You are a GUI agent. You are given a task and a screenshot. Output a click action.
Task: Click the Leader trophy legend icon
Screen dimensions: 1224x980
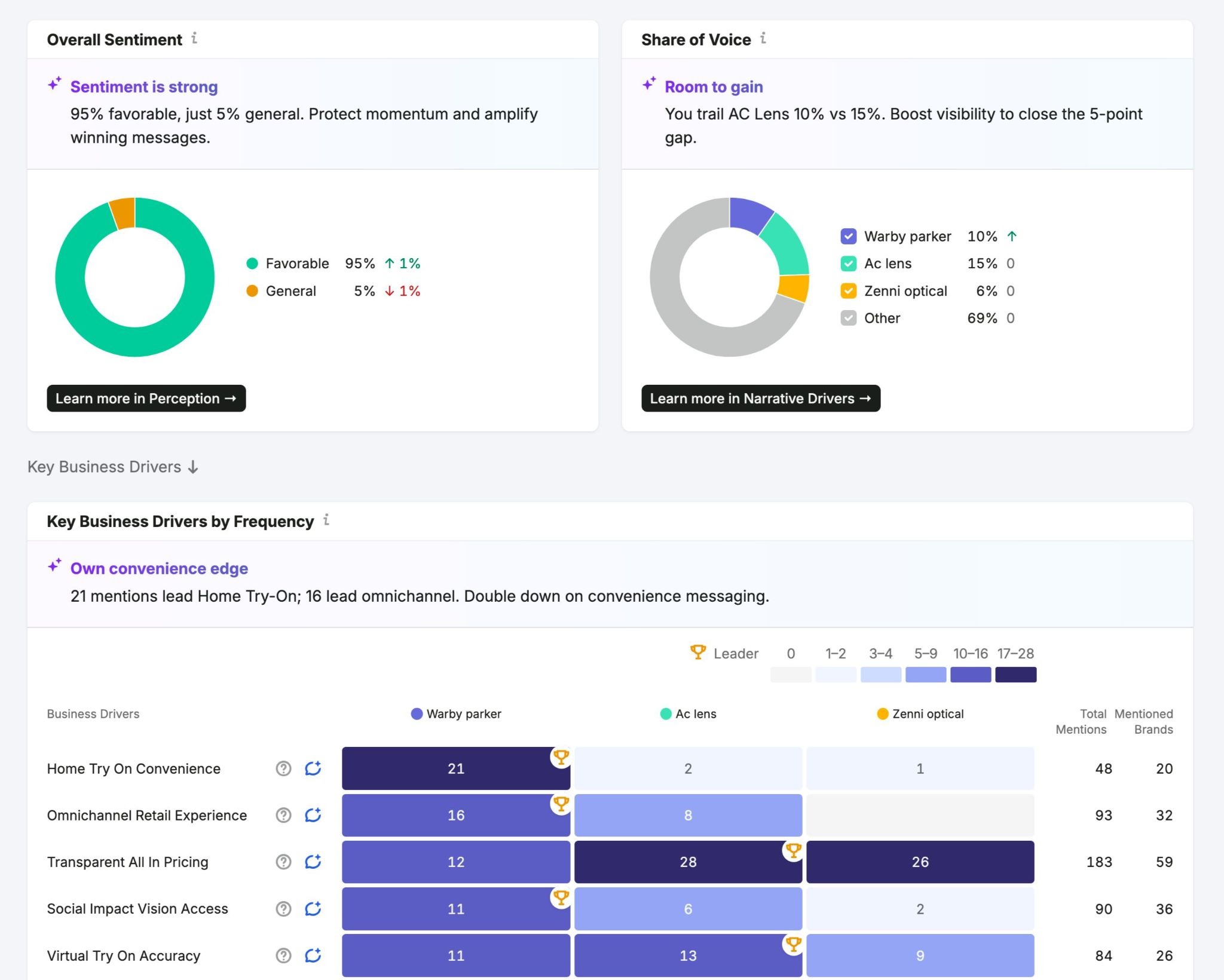(x=697, y=652)
